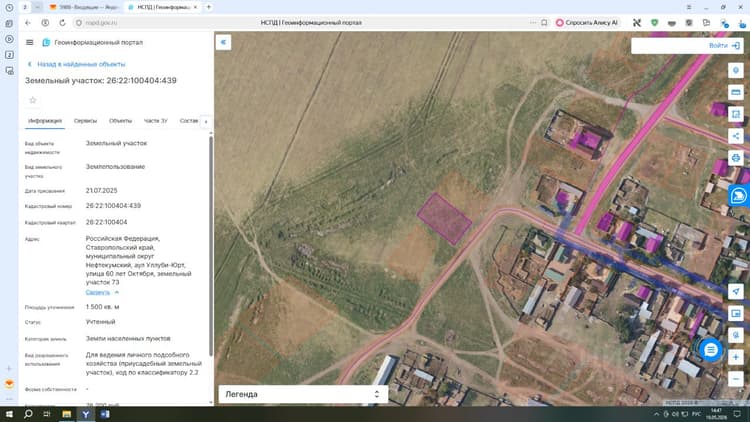Expand the Легенда dropdown
750x422 pixels.
[x=303, y=394]
